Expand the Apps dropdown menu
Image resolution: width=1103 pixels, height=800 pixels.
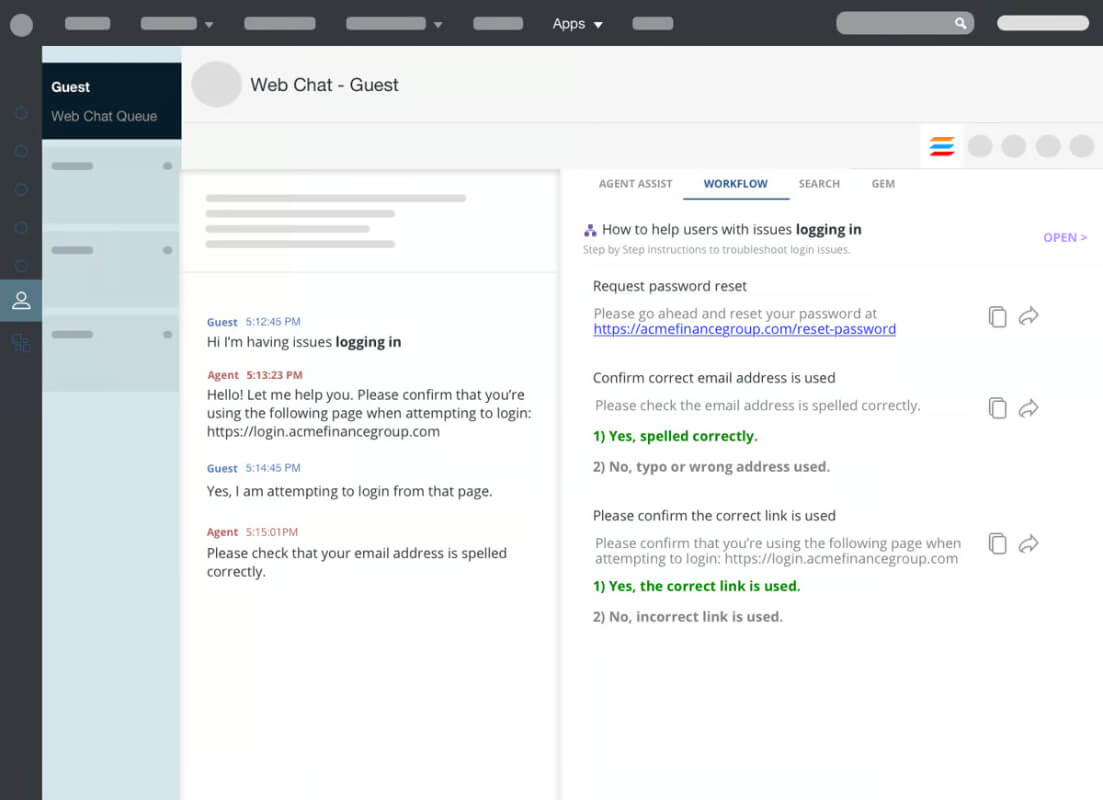coord(578,24)
